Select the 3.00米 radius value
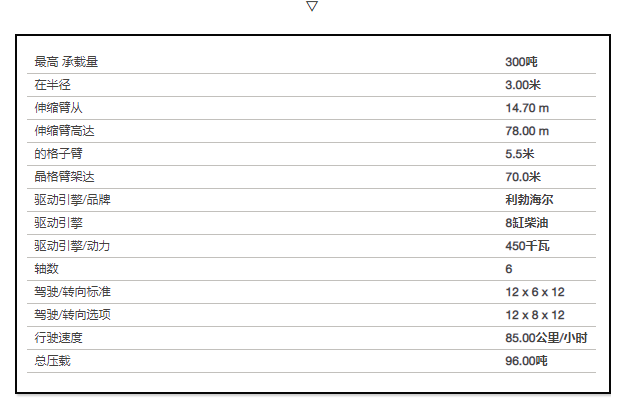 [523, 85]
